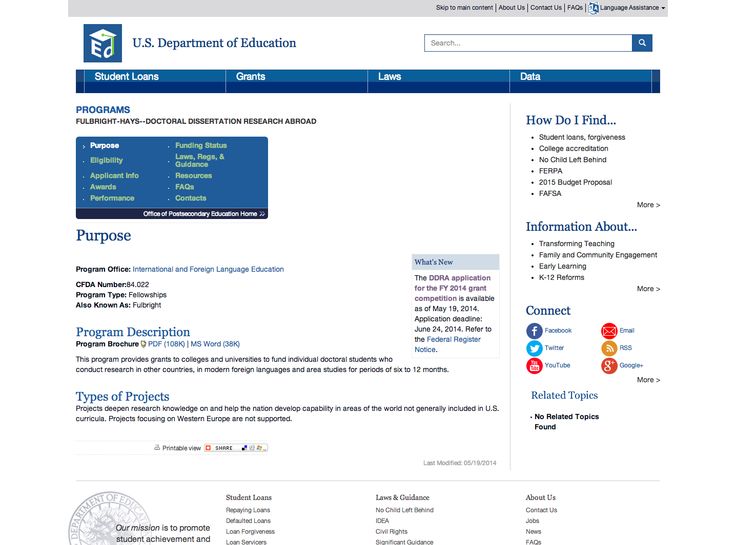The image size is (736, 545).
Task: Open Civil Rights footer link
Action: (x=391, y=531)
